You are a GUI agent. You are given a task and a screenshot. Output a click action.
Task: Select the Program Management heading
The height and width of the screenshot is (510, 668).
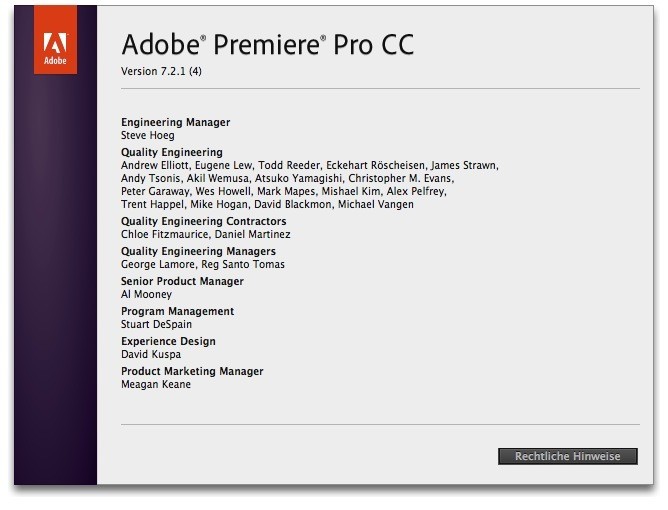(177, 311)
